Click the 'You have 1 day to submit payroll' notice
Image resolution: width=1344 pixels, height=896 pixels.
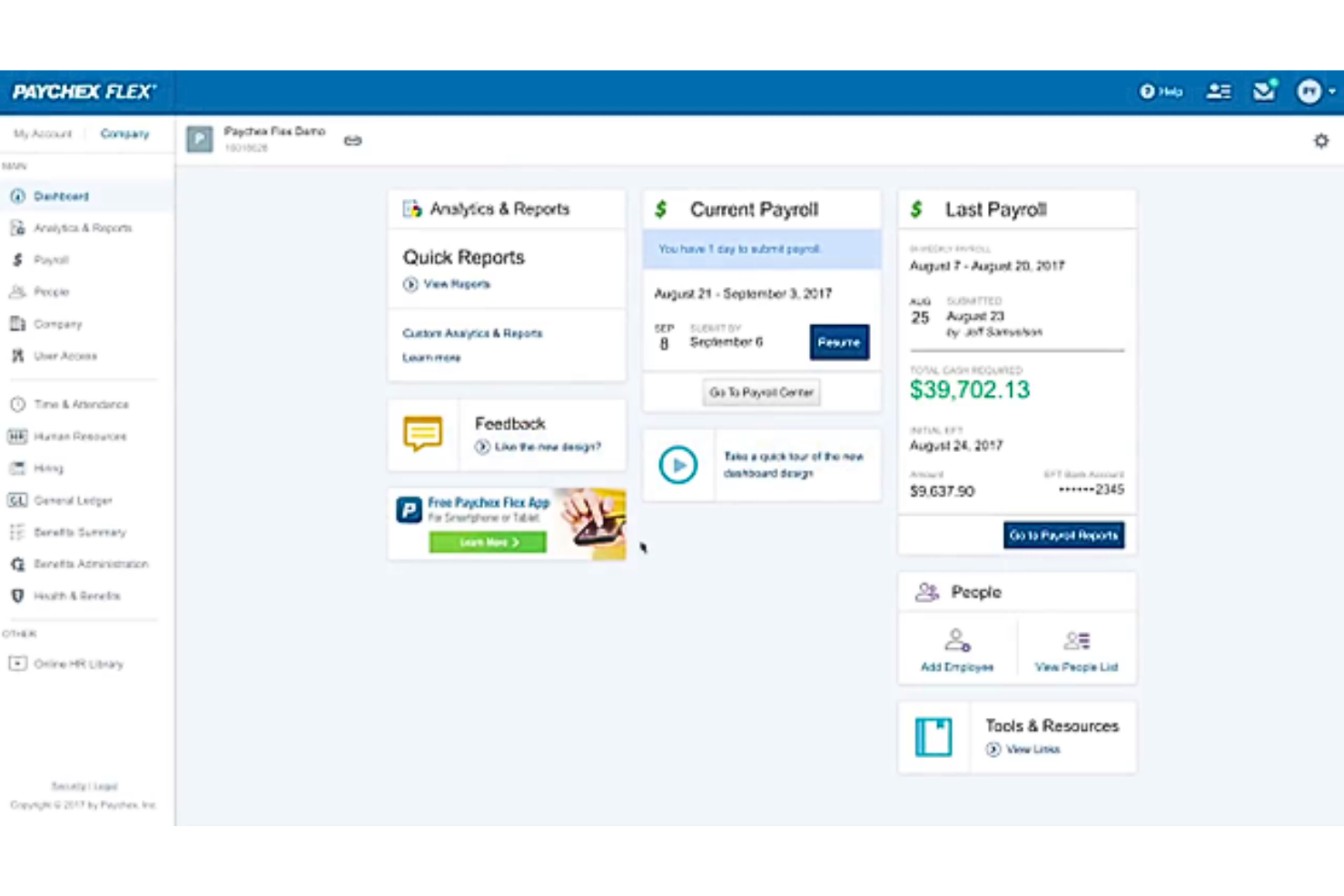coord(762,249)
